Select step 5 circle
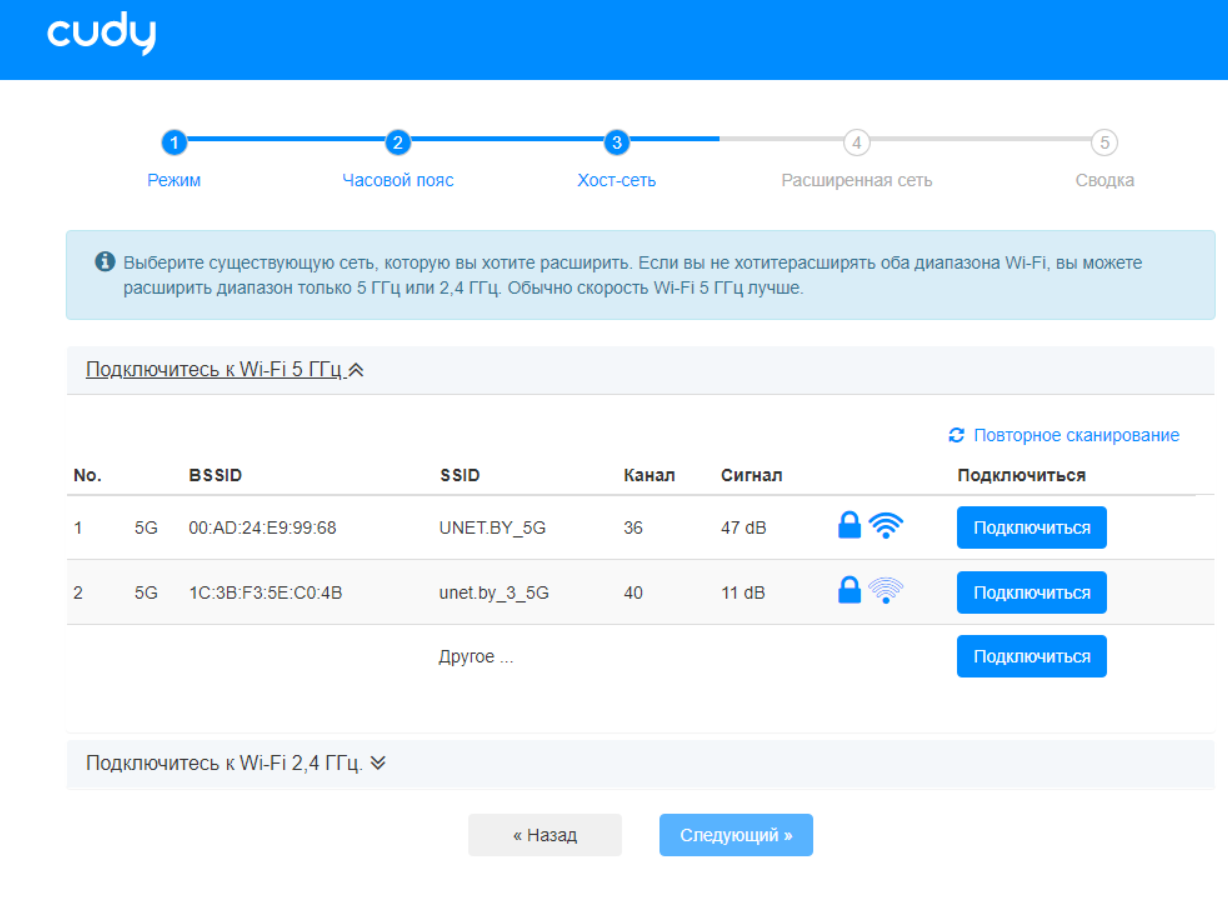The height and width of the screenshot is (904, 1228). click(1104, 143)
